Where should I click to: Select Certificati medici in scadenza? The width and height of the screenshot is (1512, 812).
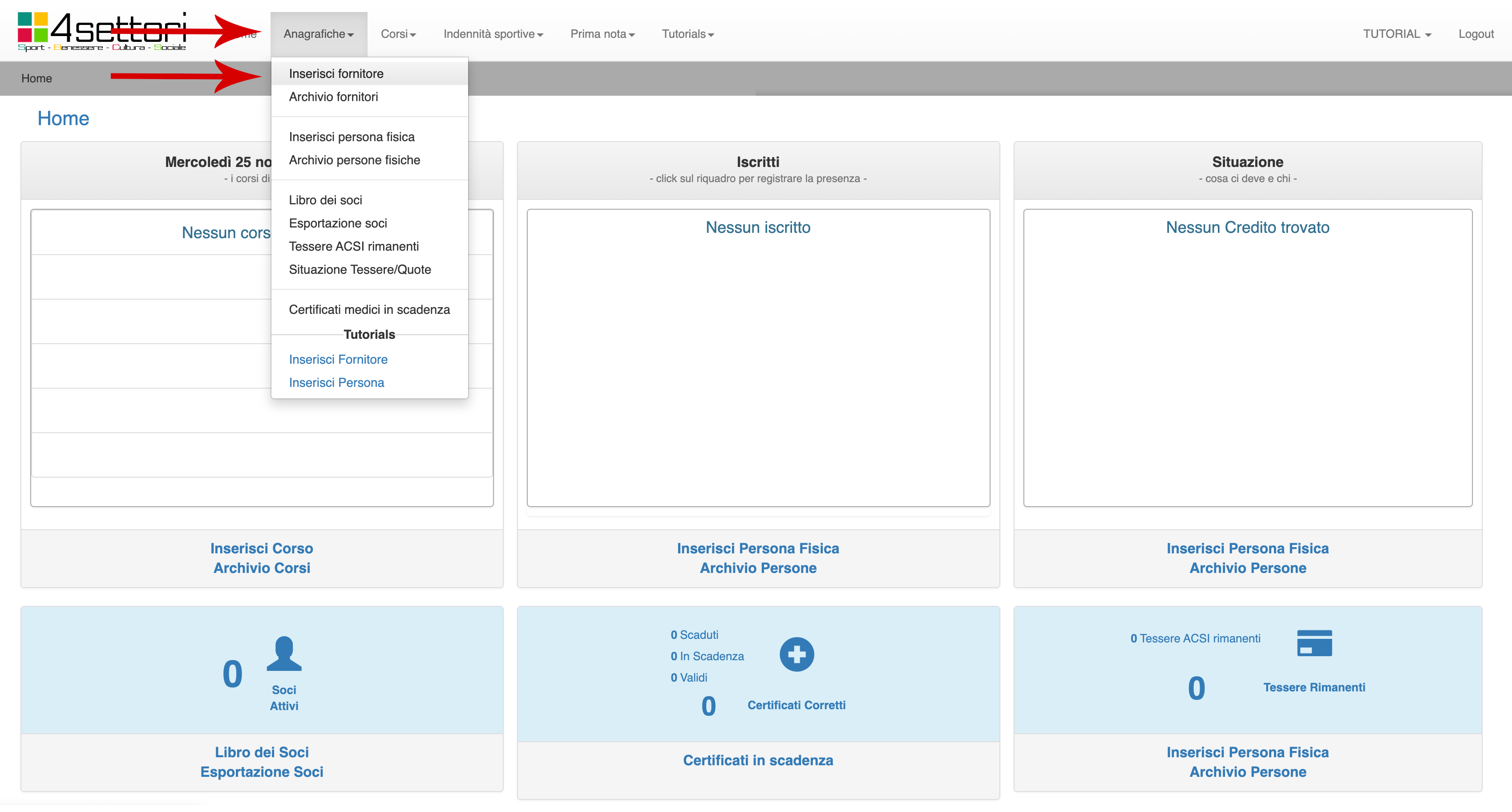coord(369,309)
